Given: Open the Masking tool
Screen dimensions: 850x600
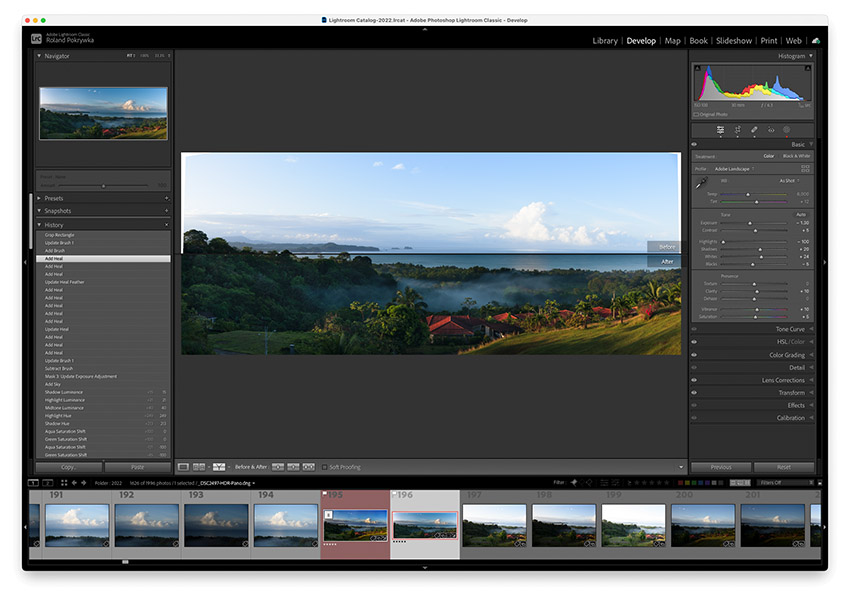Looking at the screenshot, I should coord(787,130).
